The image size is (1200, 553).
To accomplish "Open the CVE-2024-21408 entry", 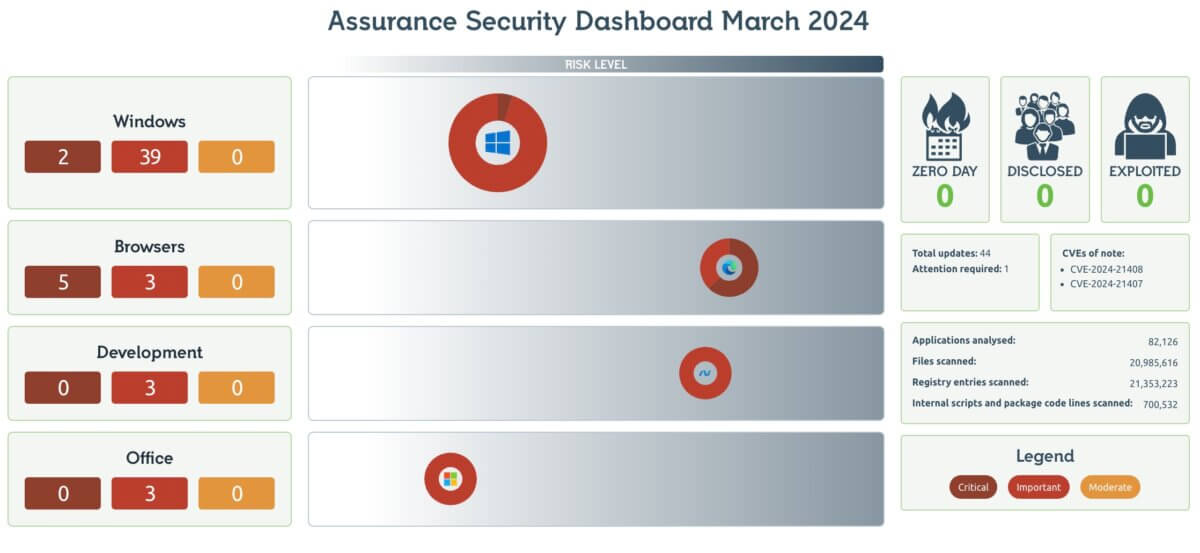I will 1106,269.
